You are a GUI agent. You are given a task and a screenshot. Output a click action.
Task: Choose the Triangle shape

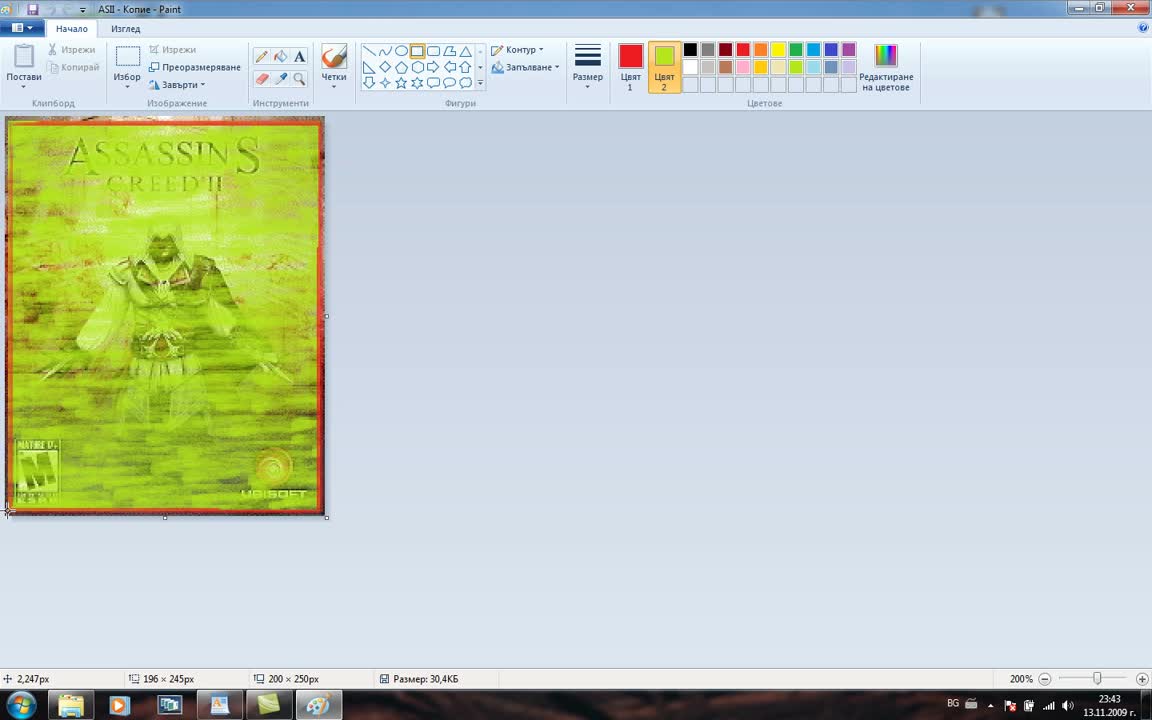point(466,51)
